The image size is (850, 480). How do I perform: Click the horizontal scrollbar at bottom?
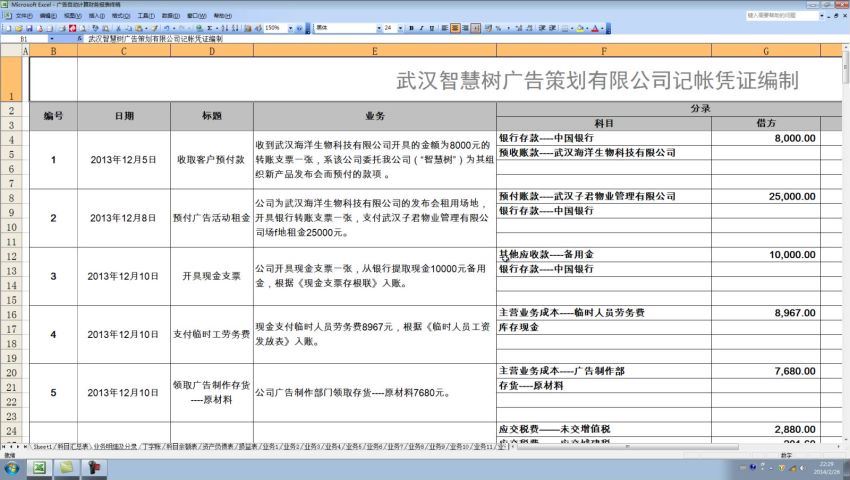point(628,447)
